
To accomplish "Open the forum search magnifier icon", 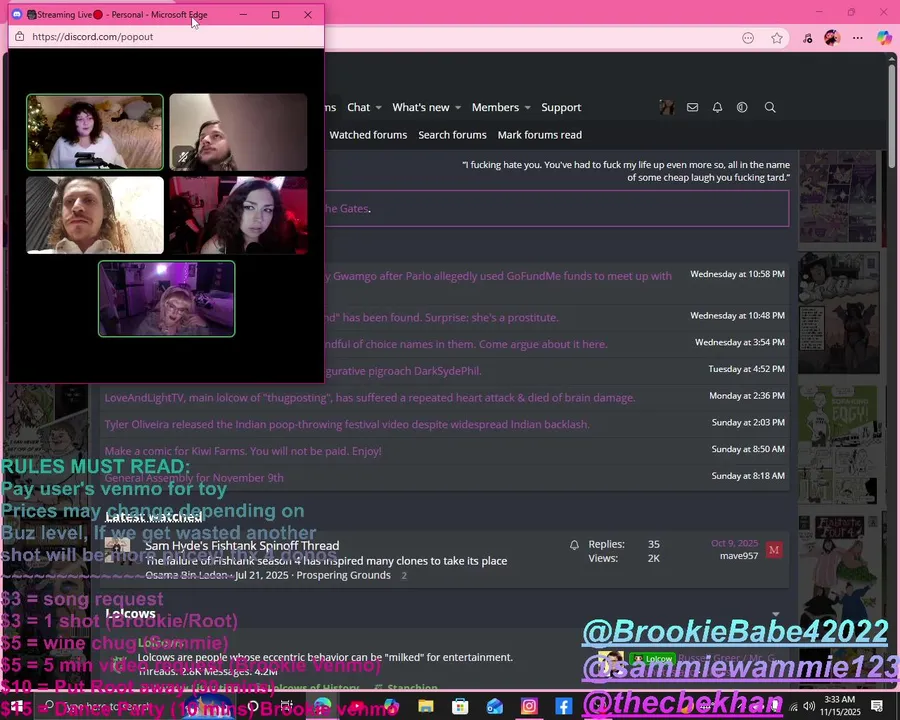I will [770, 107].
